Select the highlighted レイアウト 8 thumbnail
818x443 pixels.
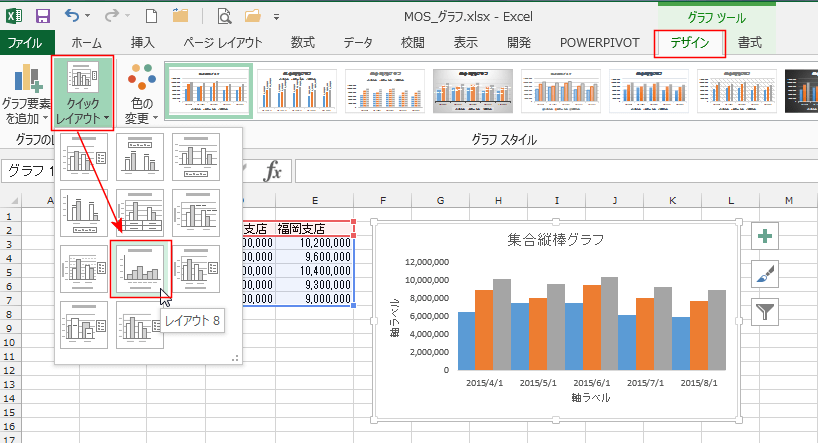pos(140,267)
